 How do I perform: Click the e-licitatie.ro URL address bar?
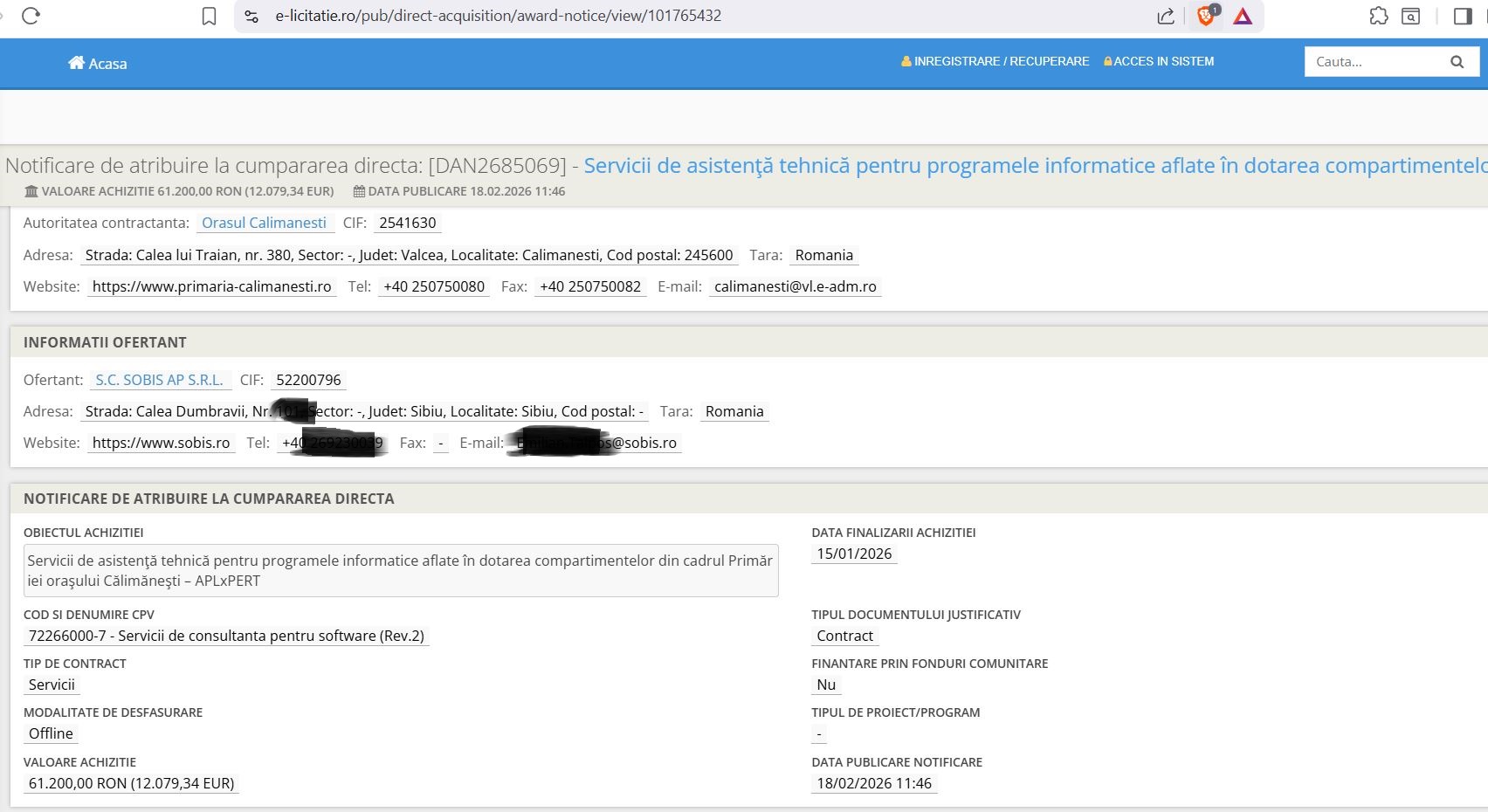pos(498,17)
